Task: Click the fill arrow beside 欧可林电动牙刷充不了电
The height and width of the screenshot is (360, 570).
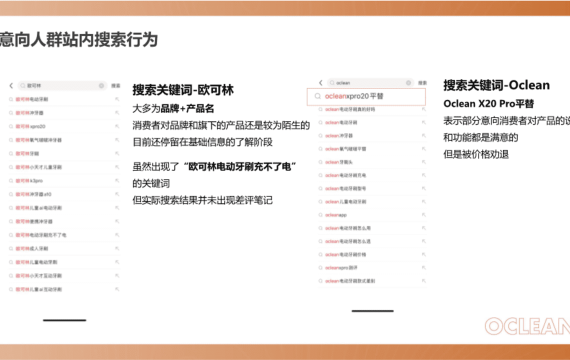Action: [117, 235]
